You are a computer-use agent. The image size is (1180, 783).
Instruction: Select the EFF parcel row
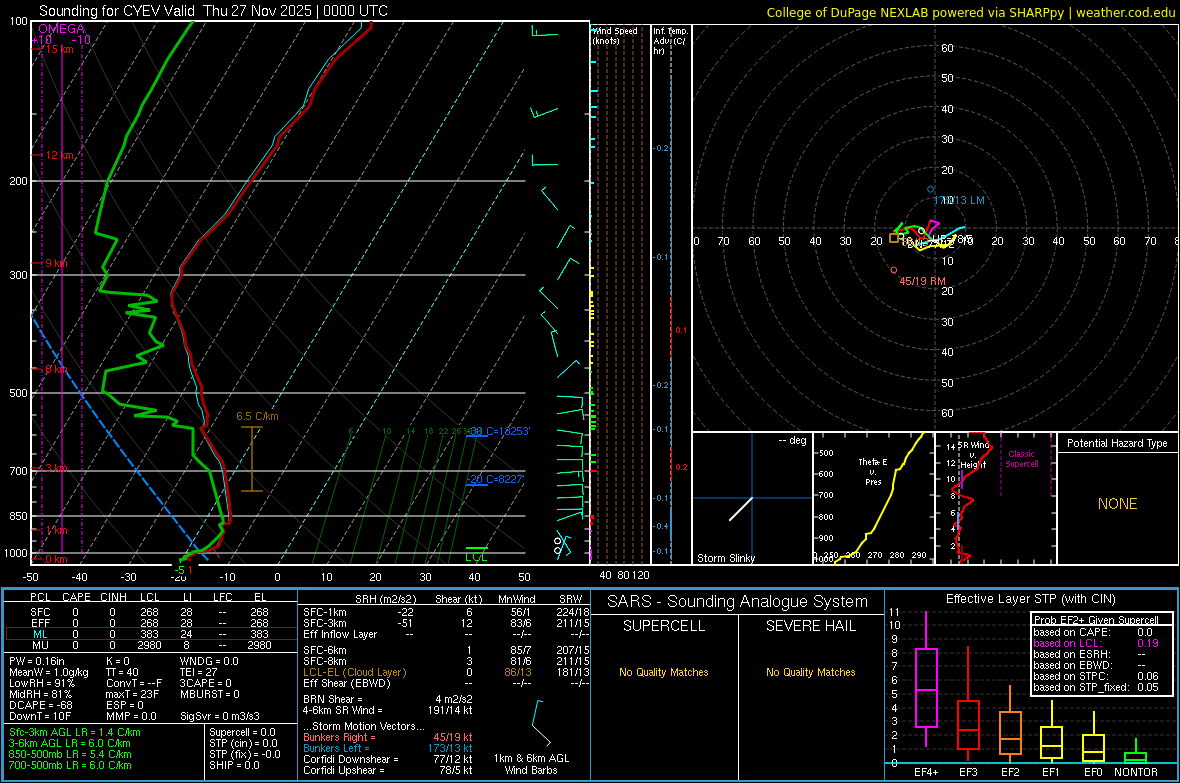149,623
